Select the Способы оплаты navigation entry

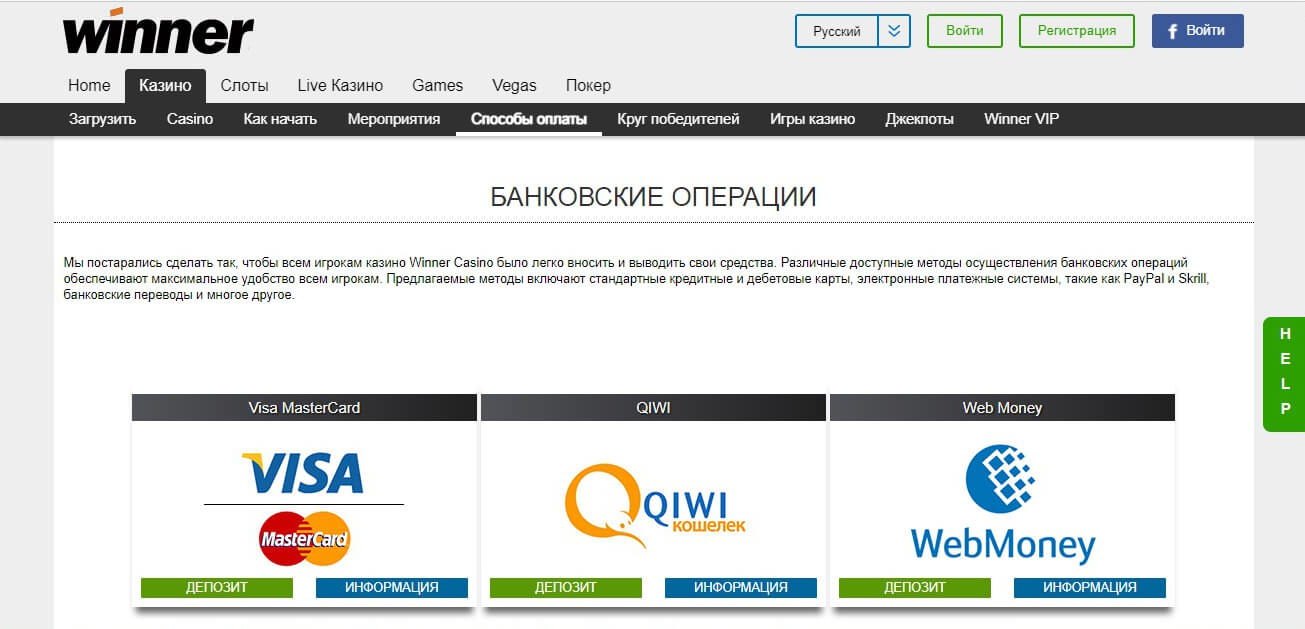[528, 119]
